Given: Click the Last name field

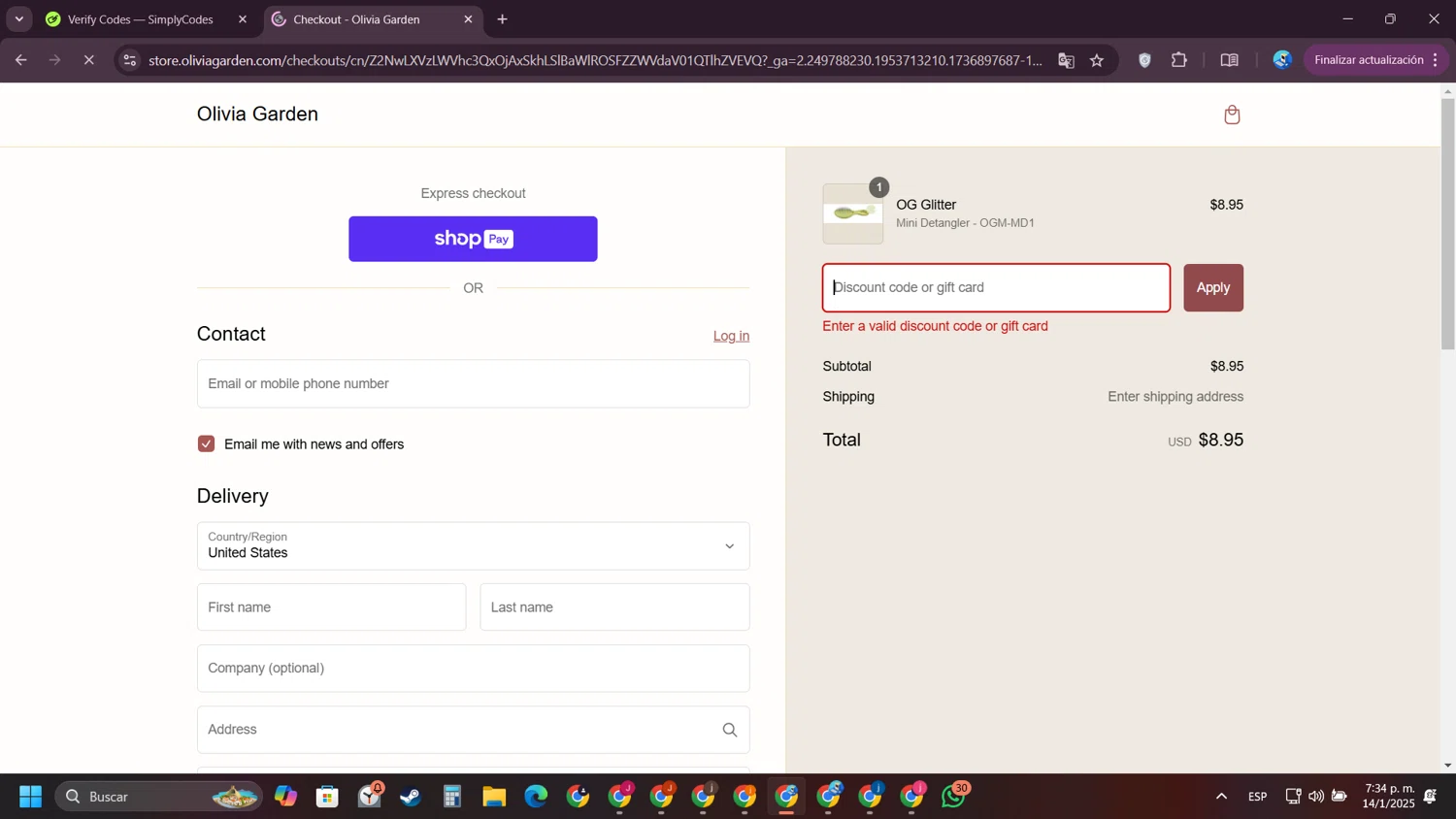Looking at the screenshot, I should coord(614,607).
